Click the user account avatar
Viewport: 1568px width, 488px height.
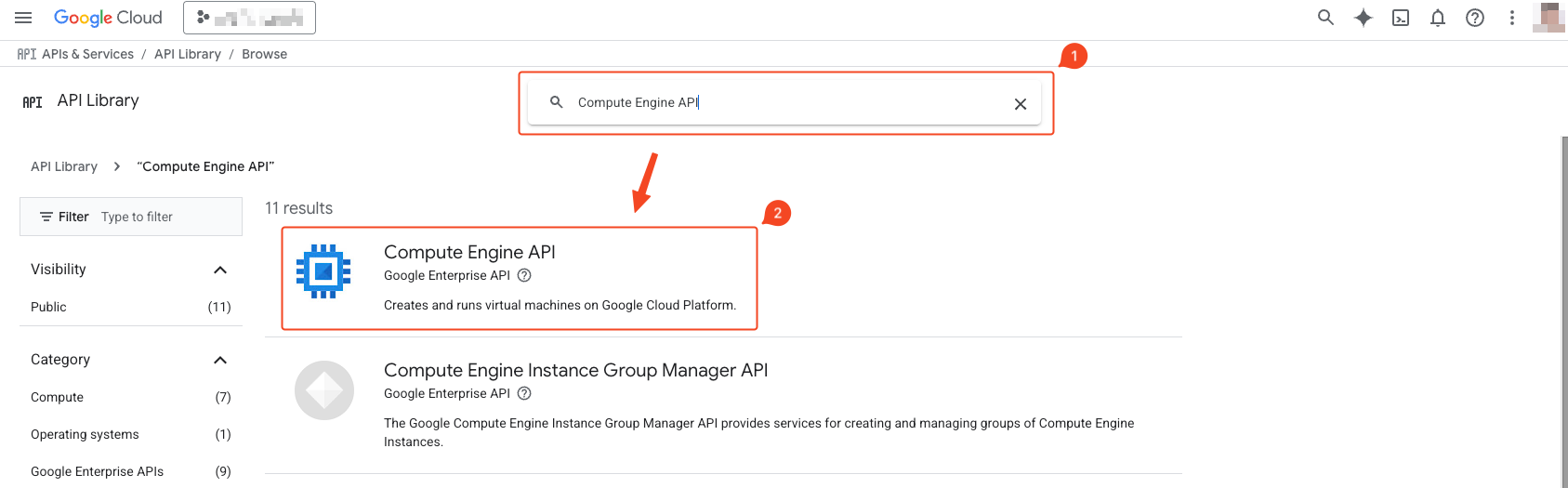pos(1548,18)
